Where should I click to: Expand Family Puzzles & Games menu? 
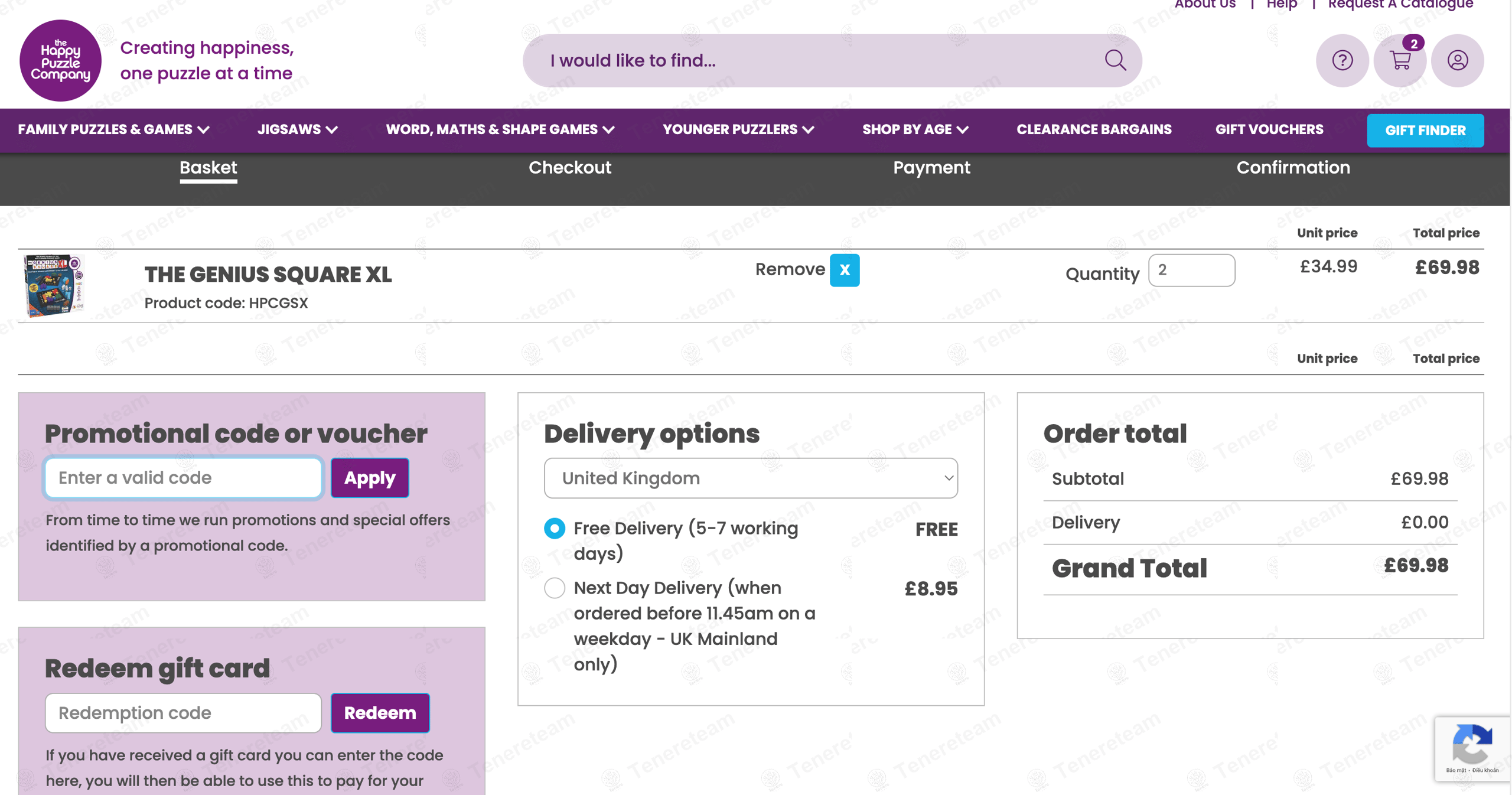coord(114,129)
